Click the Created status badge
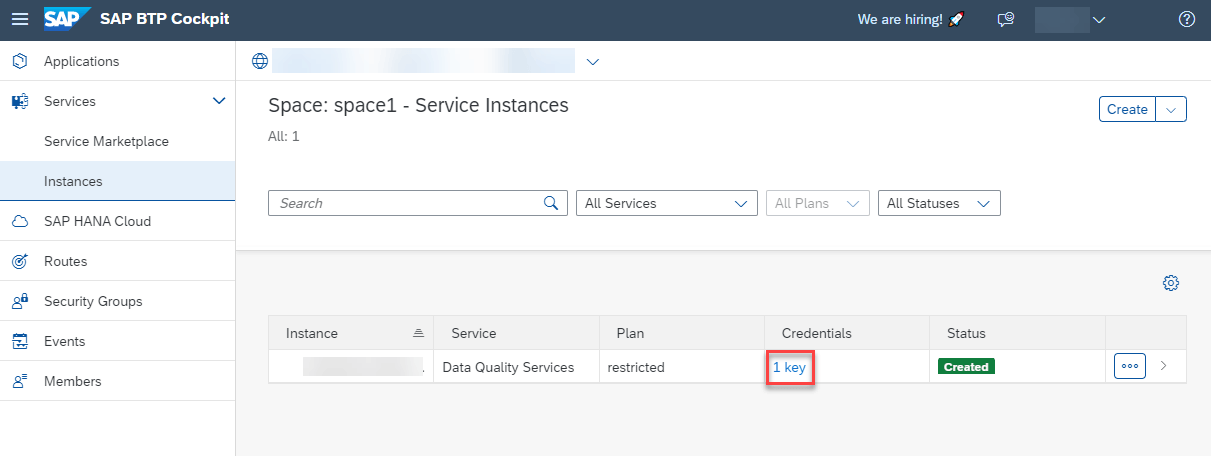 (966, 367)
